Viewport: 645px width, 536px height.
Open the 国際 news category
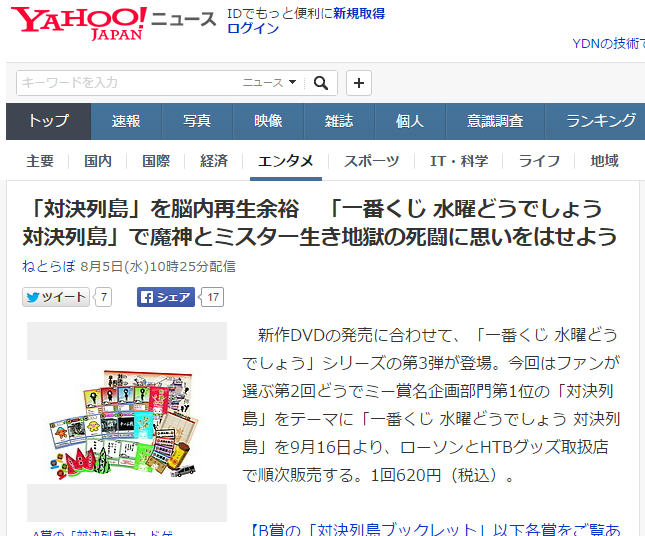pyautogui.click(x=156, y=161)
